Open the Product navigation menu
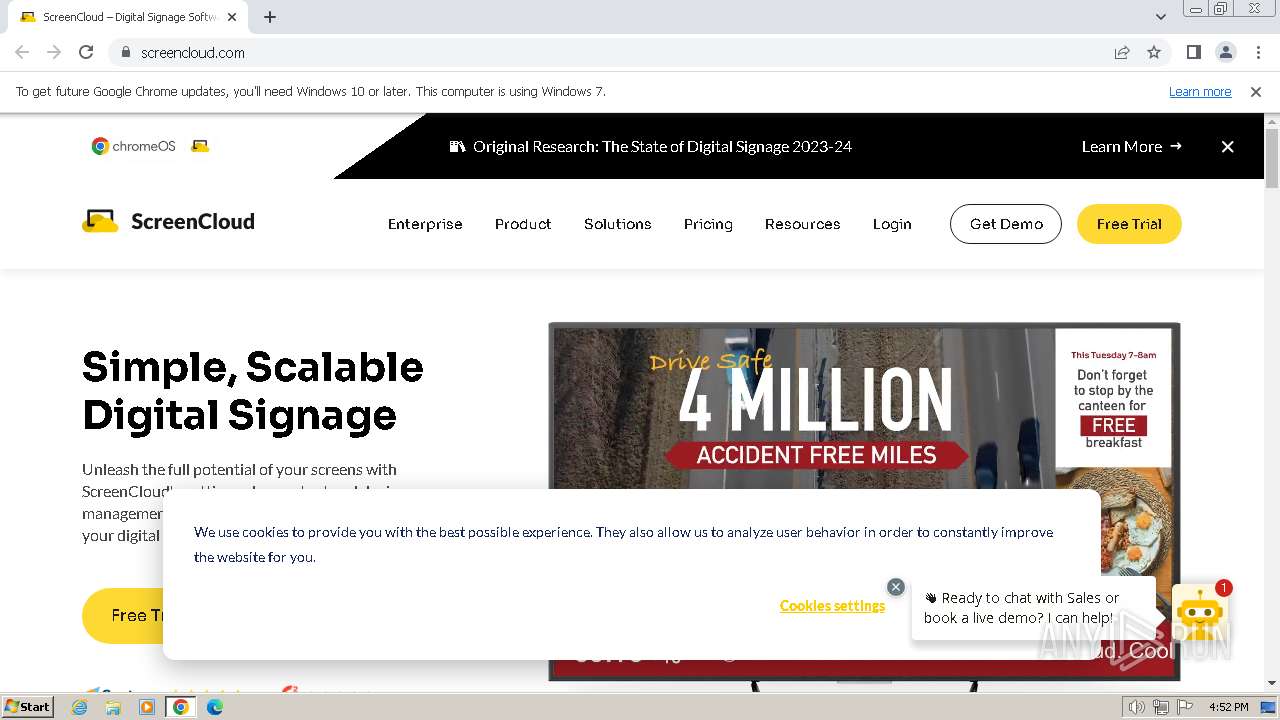Image resolution: width=1280 pixels, height=720 pixels. coord(523,224)
